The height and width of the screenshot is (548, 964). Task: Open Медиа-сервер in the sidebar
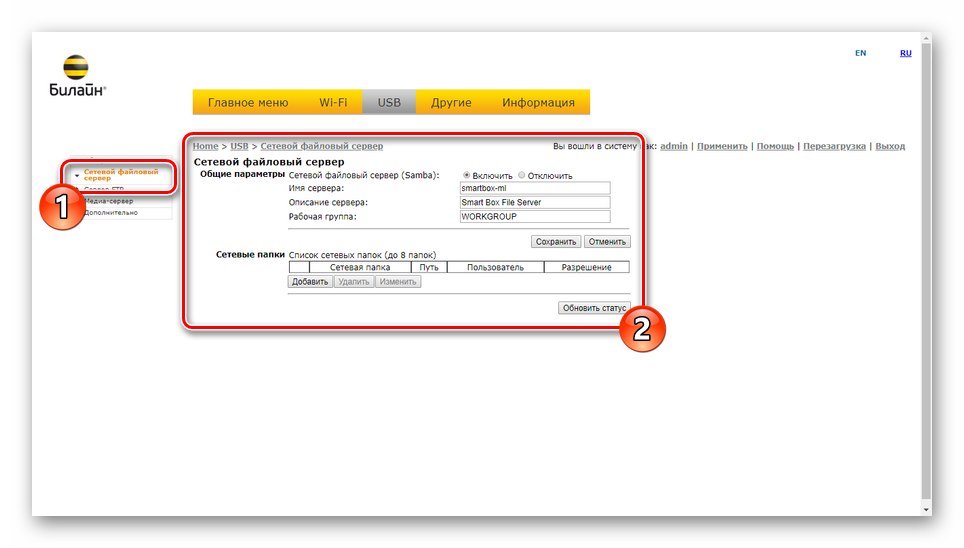coord(108,201)
